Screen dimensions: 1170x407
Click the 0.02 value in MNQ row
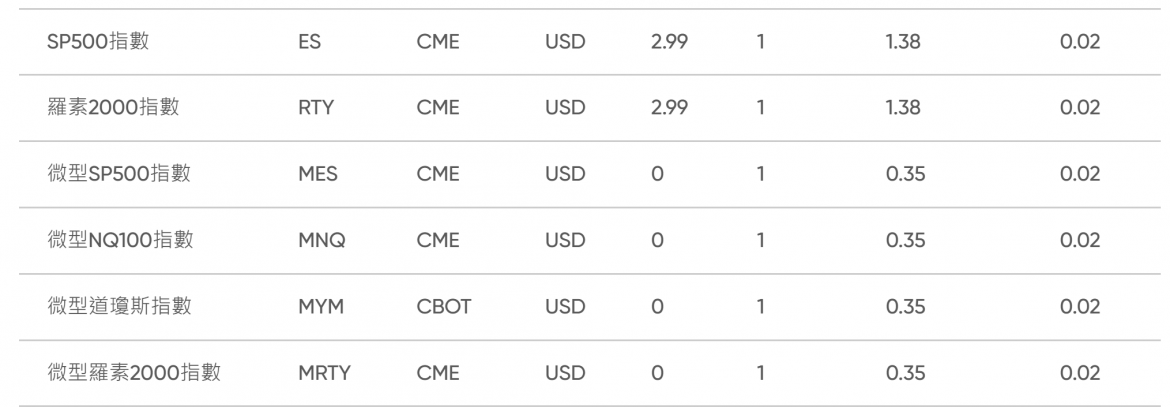click(x=1080, y=241)
